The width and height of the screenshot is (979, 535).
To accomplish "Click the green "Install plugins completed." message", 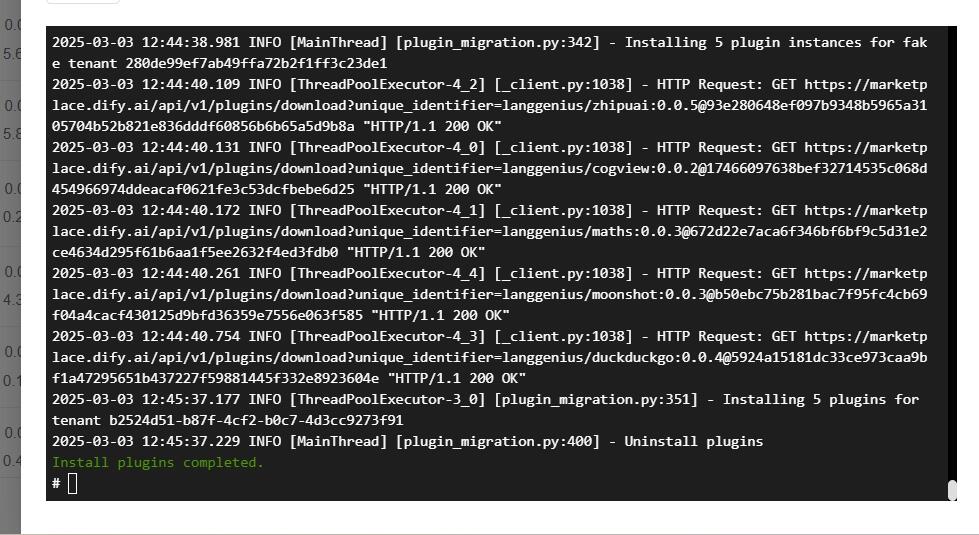I will coord(158,463).
